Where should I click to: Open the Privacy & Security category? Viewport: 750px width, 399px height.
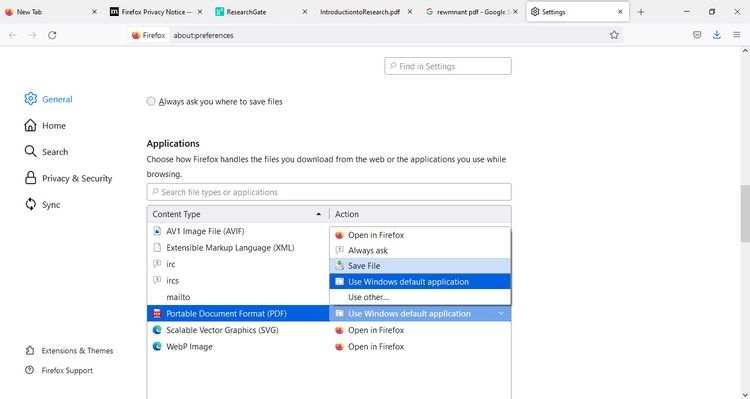click(x=68, y=178)
